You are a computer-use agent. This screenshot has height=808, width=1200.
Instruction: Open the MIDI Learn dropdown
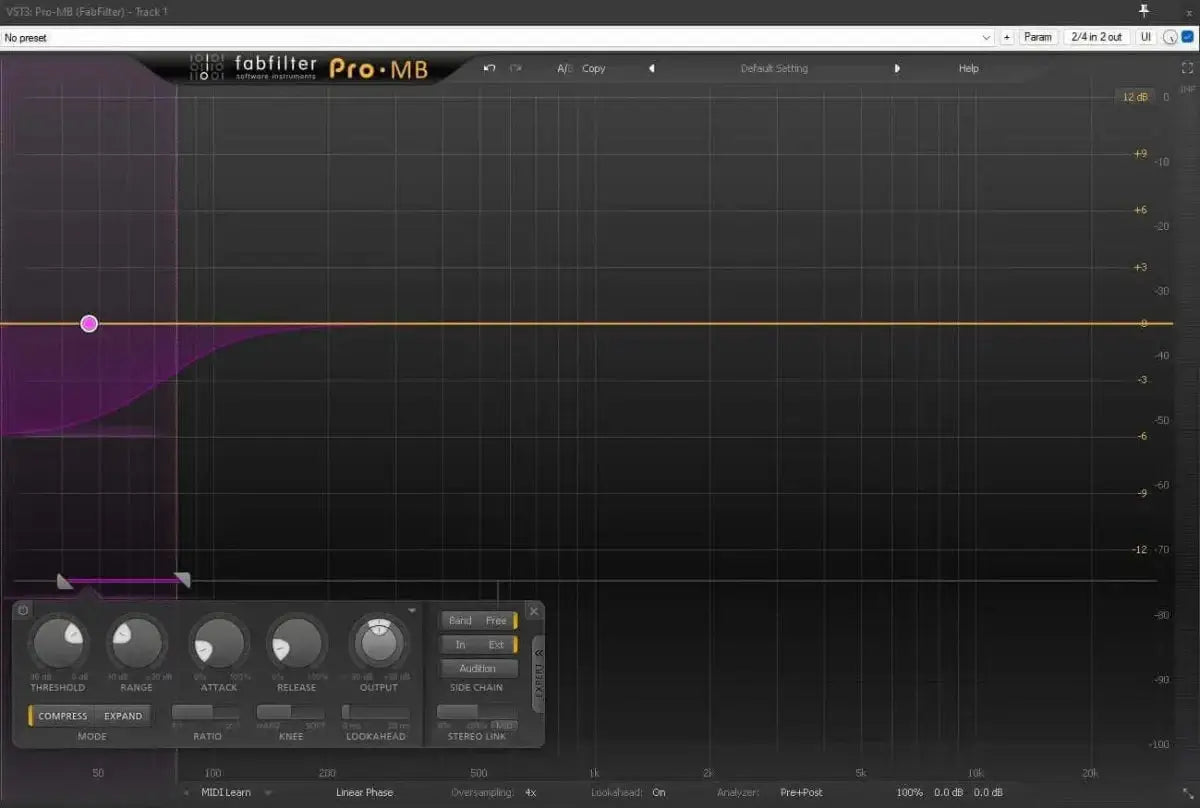[x=229, y=792]
